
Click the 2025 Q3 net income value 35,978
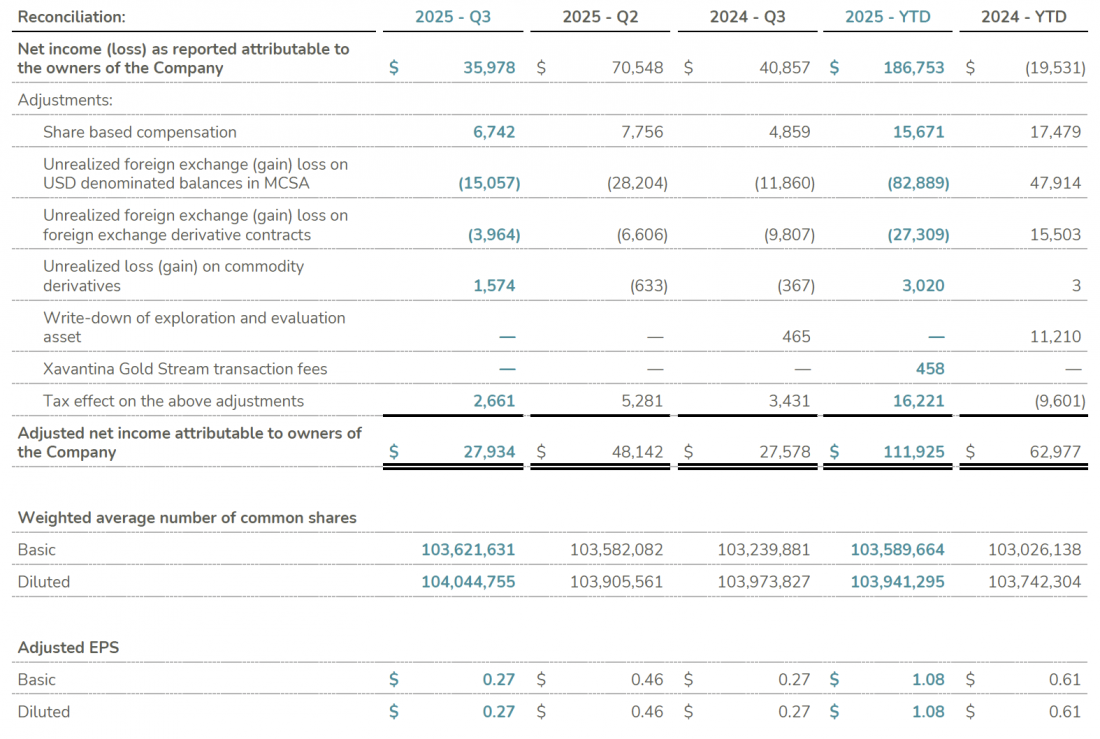click(x=489, y=68)
